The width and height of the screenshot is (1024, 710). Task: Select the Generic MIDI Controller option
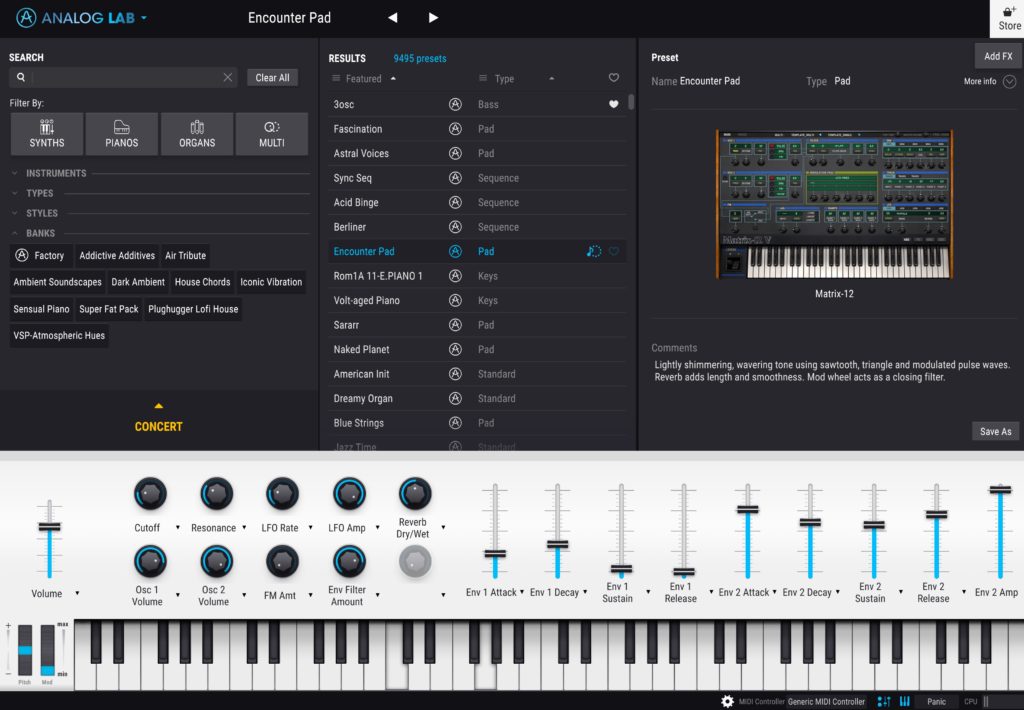click(826, 702)
